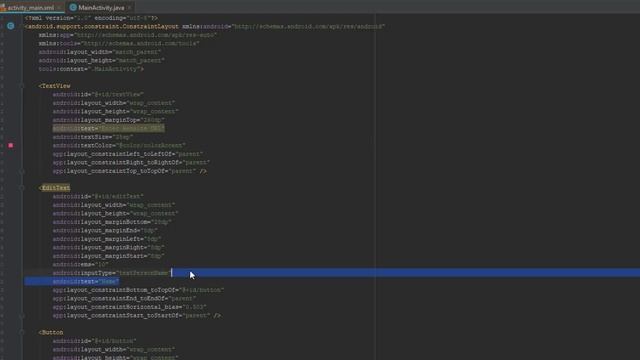Click the fold end marker at TextView closing line

22,171
